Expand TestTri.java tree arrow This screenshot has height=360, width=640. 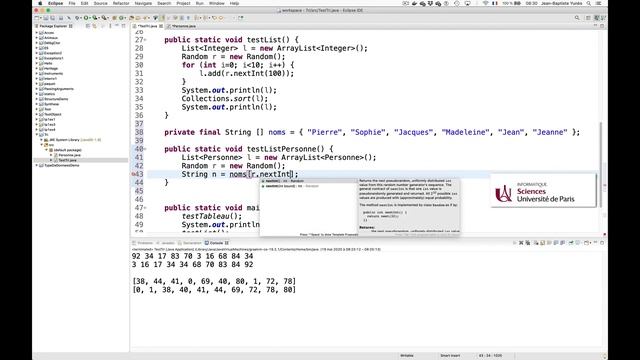pos(51,160)
